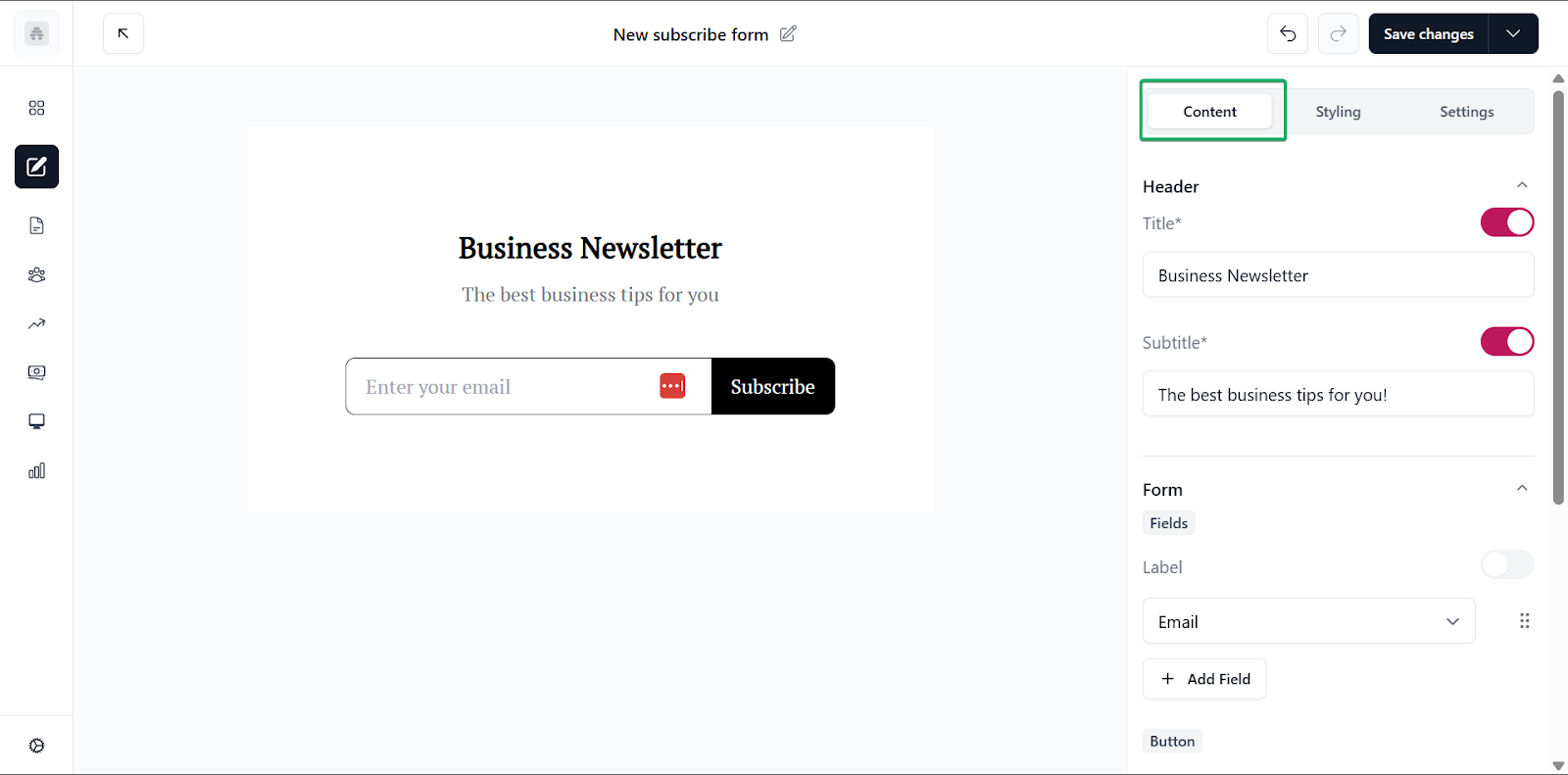Disable the Title toggle

pos(1507,222)
